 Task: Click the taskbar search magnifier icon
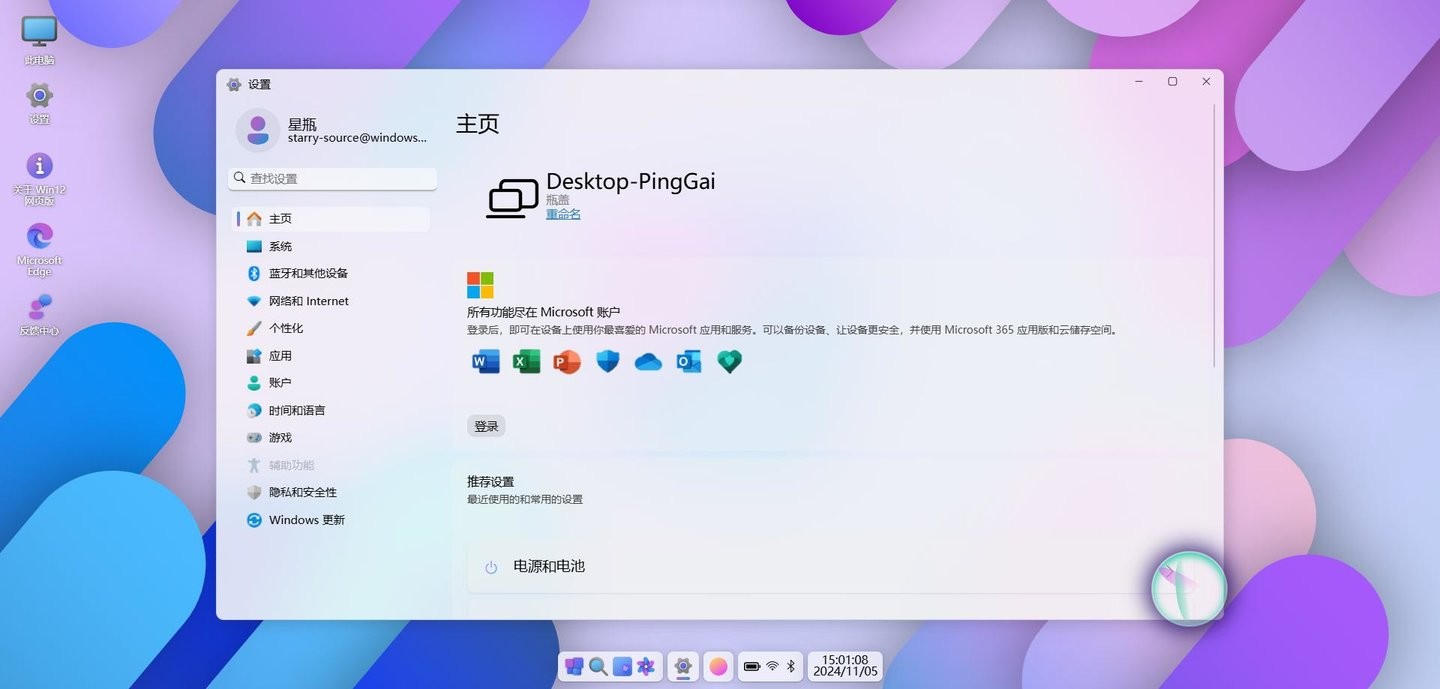coord(598,666)
